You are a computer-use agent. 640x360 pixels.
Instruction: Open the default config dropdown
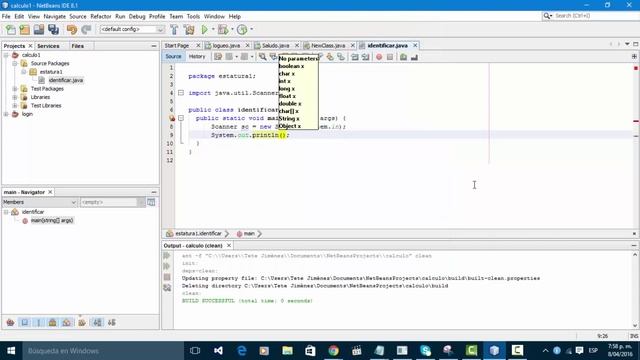[132, 29]
